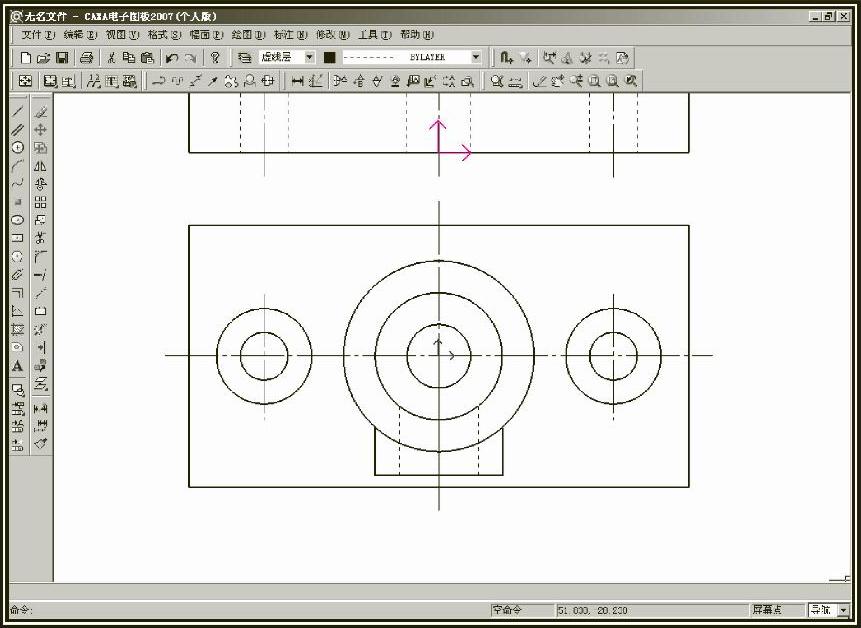Select the Array edit tool
The image size is (861, 628).
pyautogui.click(x=41, y=202)
